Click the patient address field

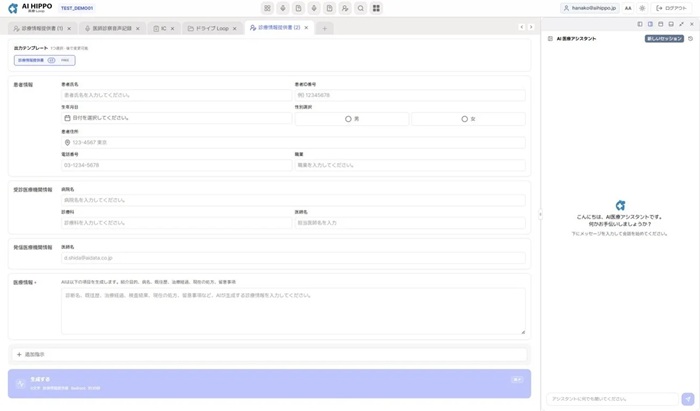pyautogui.click(x=293, y=142)
